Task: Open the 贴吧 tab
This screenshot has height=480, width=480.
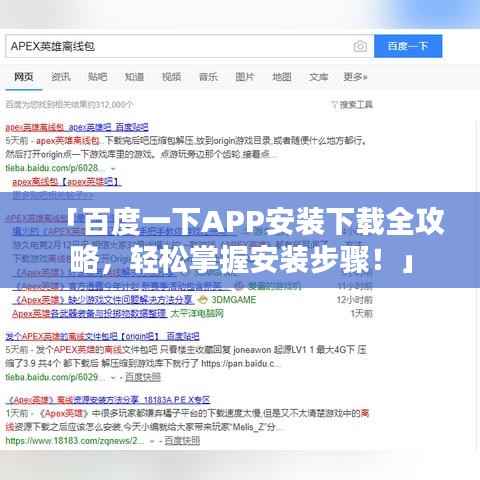Action: tap(97, 77)
